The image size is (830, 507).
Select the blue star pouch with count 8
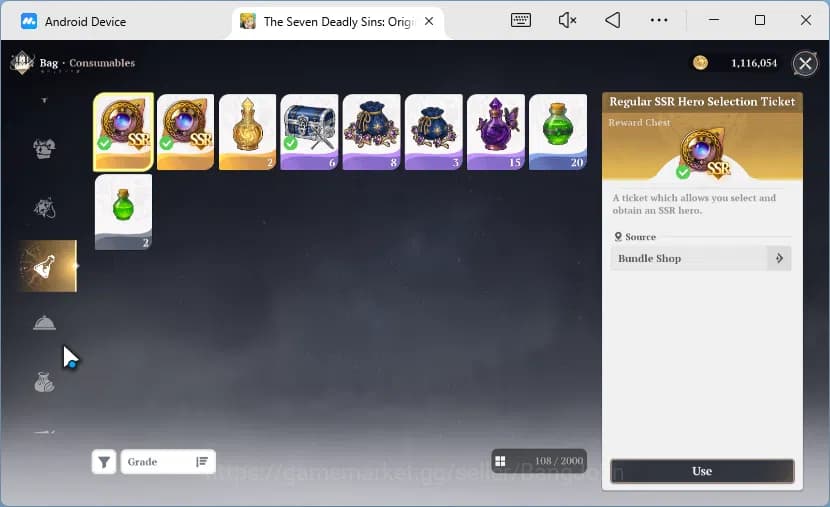[372, 132]
